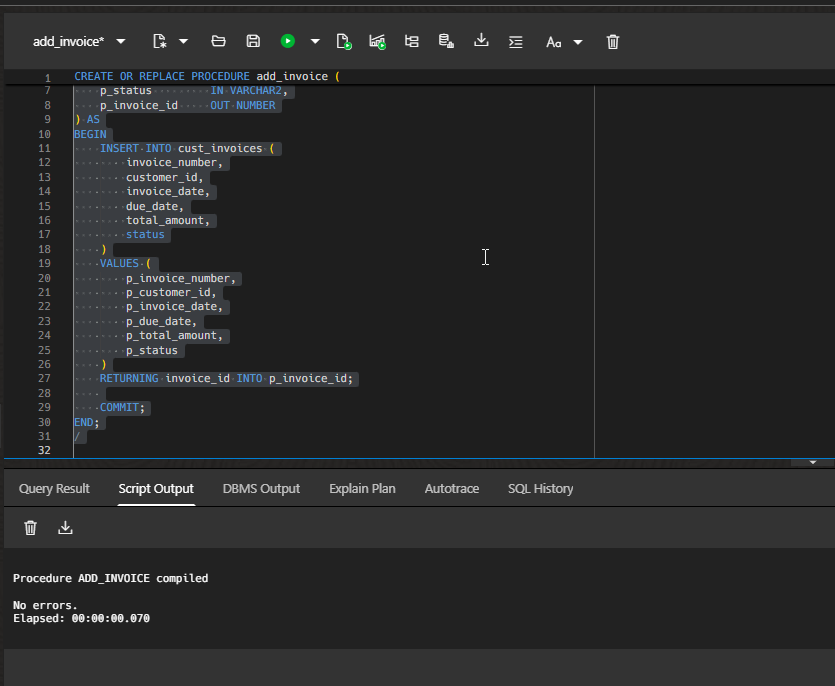The image size is (835, 686).
Task: Clear the worksheet with trash icon
Action: click(612, 41)
